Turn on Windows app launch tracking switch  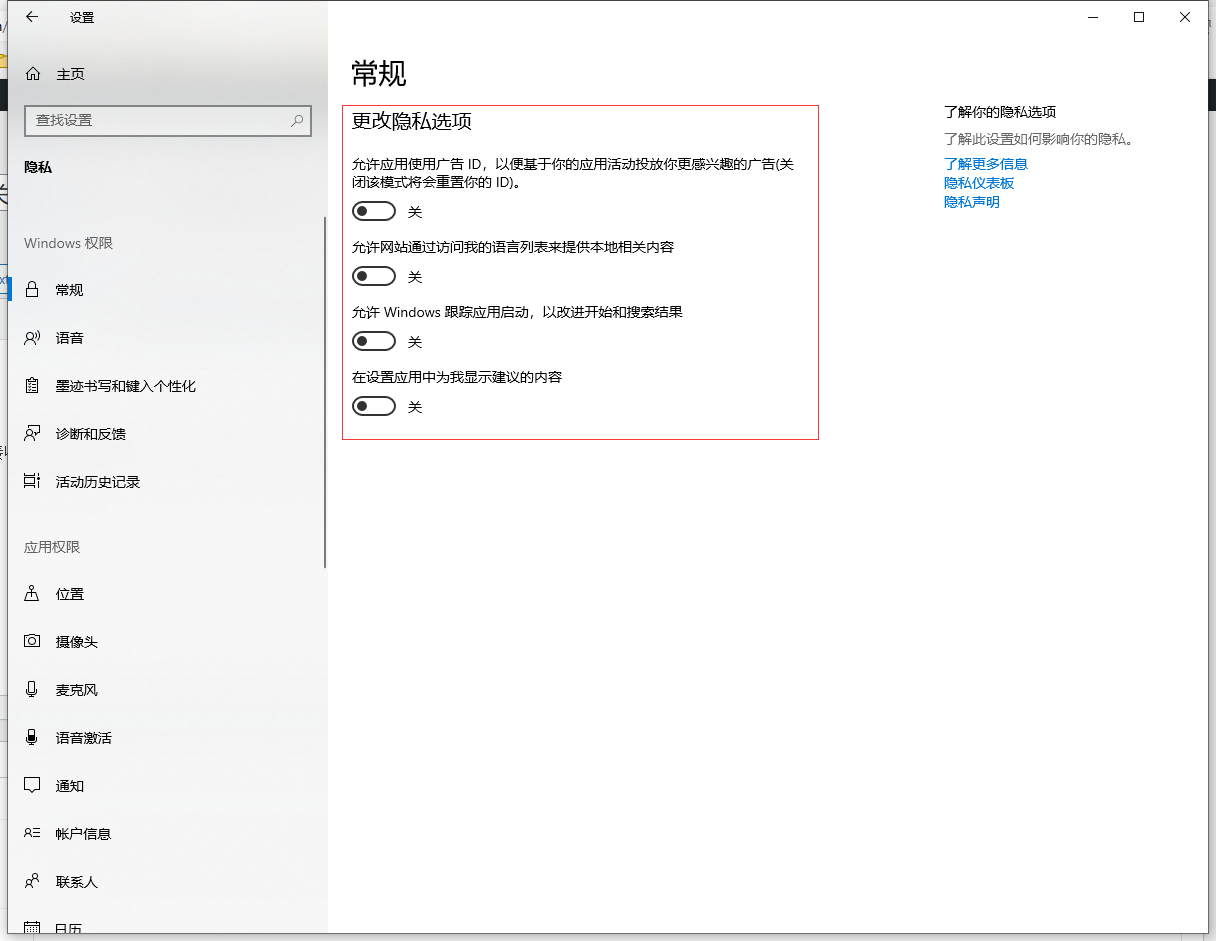pyautogui.click(x=374, y=342)
